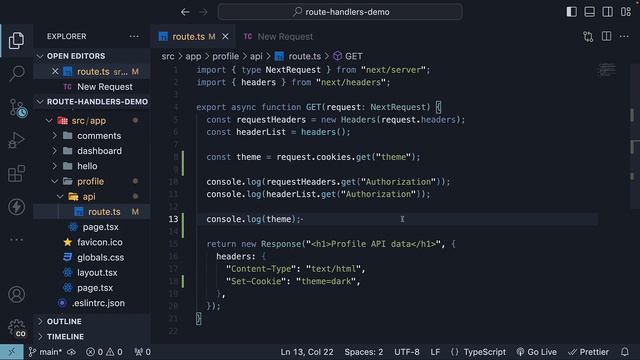Expand the comments folder
This screenshot has height=360, width=640.
point(99,136)
